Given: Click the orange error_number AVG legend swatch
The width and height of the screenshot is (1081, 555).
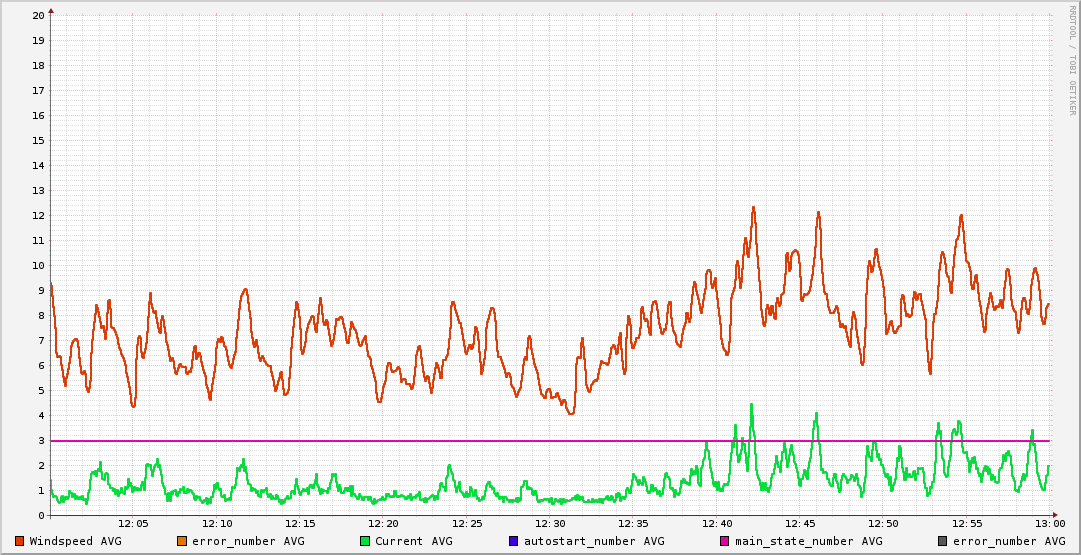Looking at the screenshot, I should pyautogui.click(x=181, y=541).
